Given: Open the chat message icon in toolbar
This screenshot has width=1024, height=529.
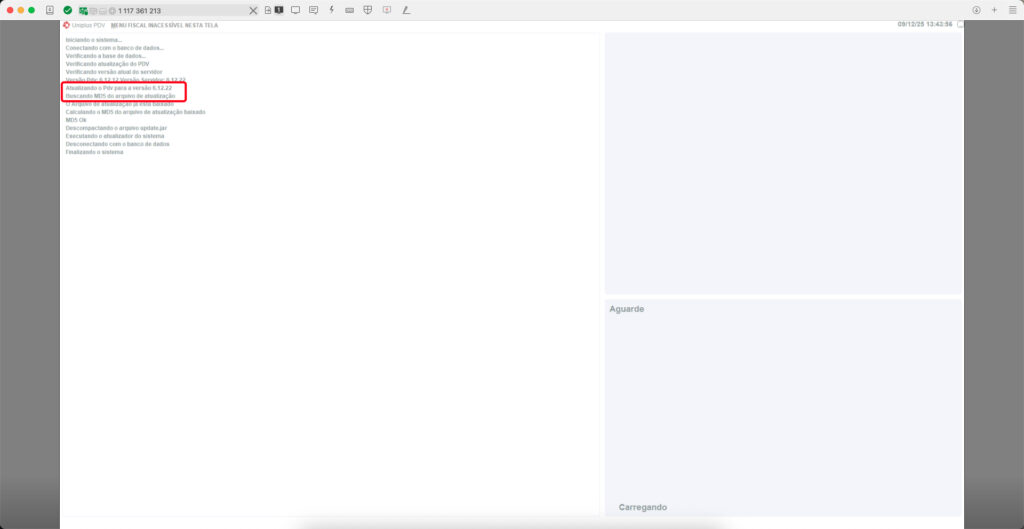Looking at the screenshot, I should pos(314,10).
